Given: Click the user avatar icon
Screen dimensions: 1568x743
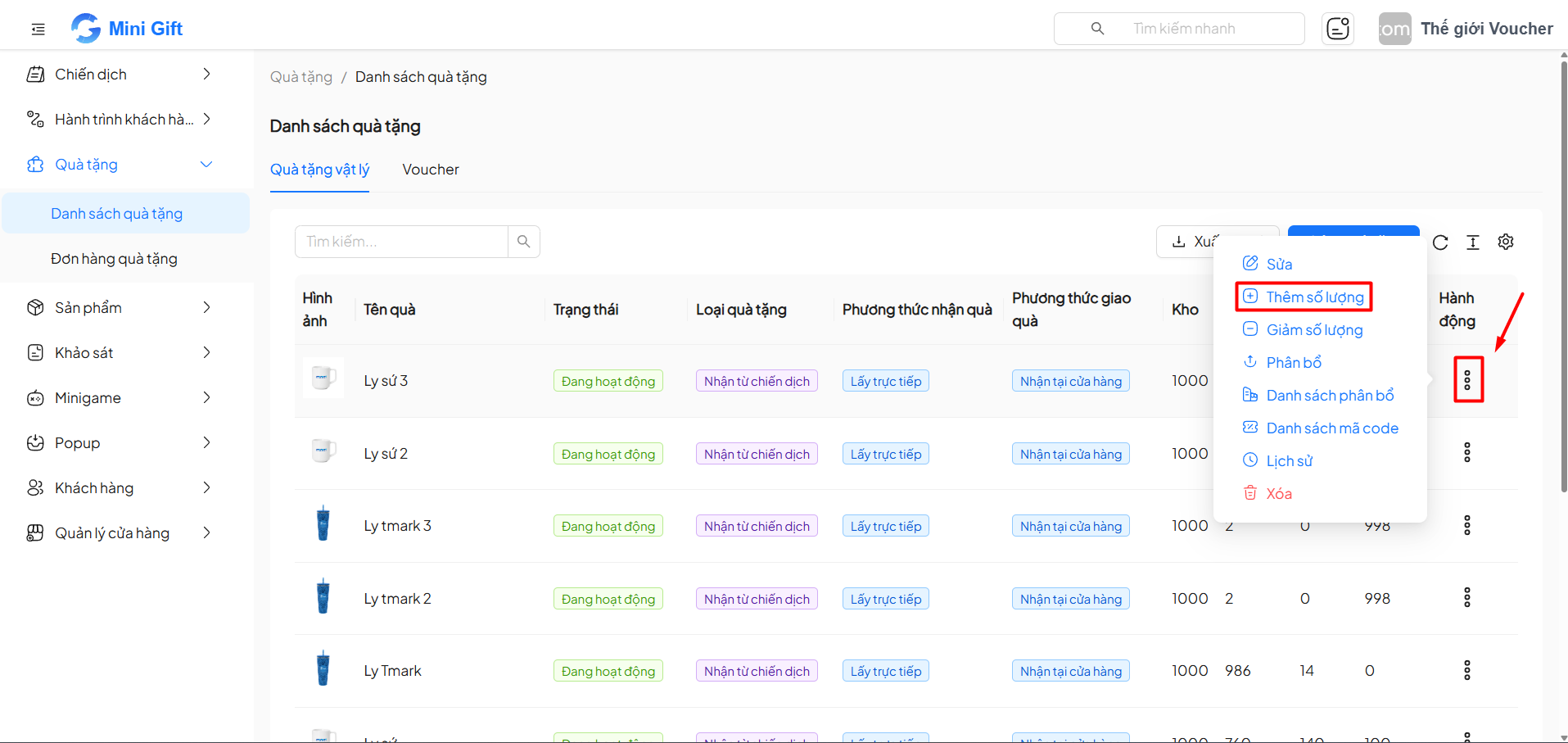Looking at the screenshot, I should [1394, 29].
